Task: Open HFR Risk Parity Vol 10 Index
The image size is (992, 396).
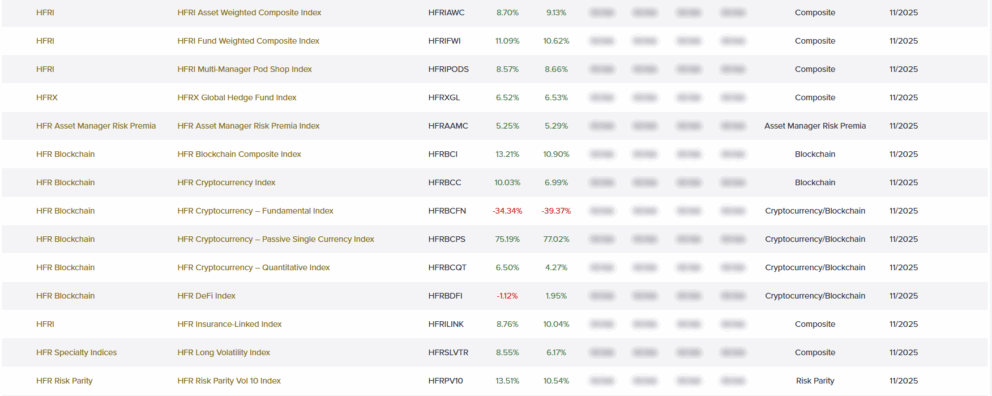Action: [x=229, y=381]
